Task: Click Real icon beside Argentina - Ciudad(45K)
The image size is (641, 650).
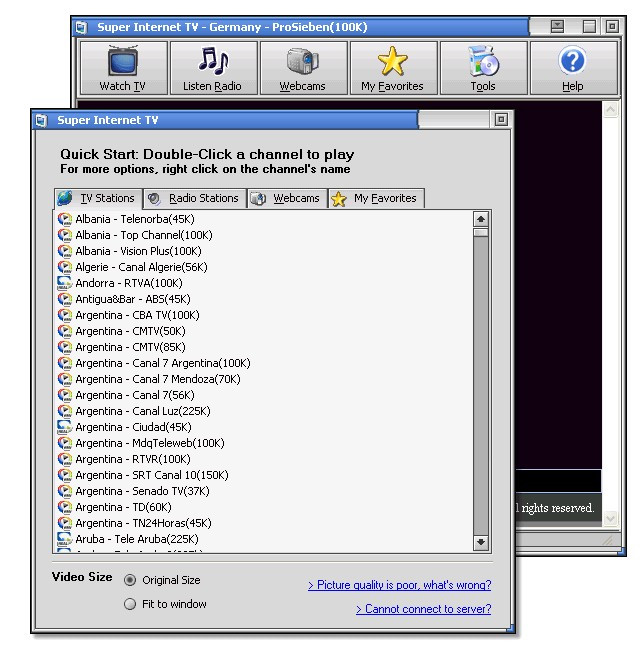Action: (65, 427)
